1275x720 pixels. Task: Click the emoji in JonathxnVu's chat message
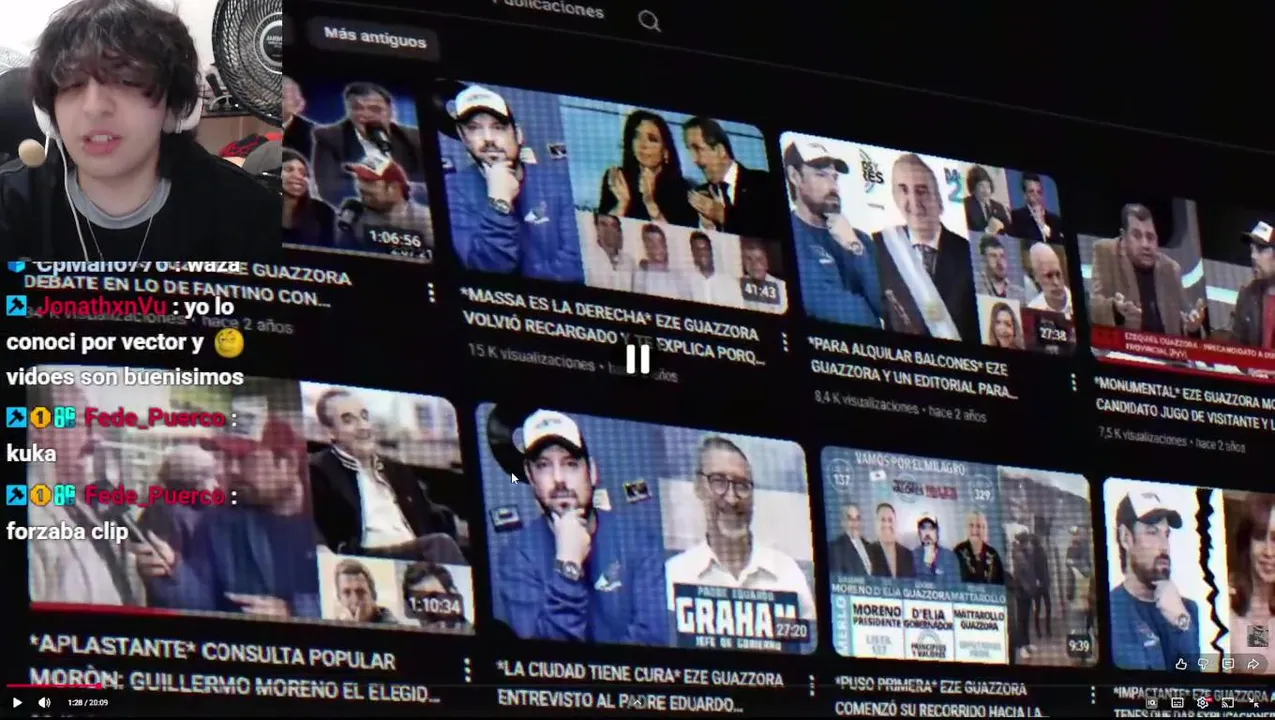point(229,343)
